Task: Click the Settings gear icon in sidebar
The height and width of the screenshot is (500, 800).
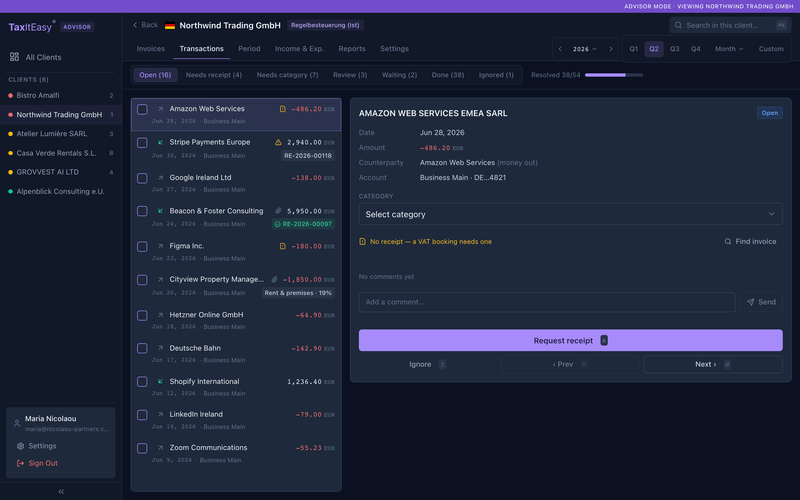Action: point(20,446)
